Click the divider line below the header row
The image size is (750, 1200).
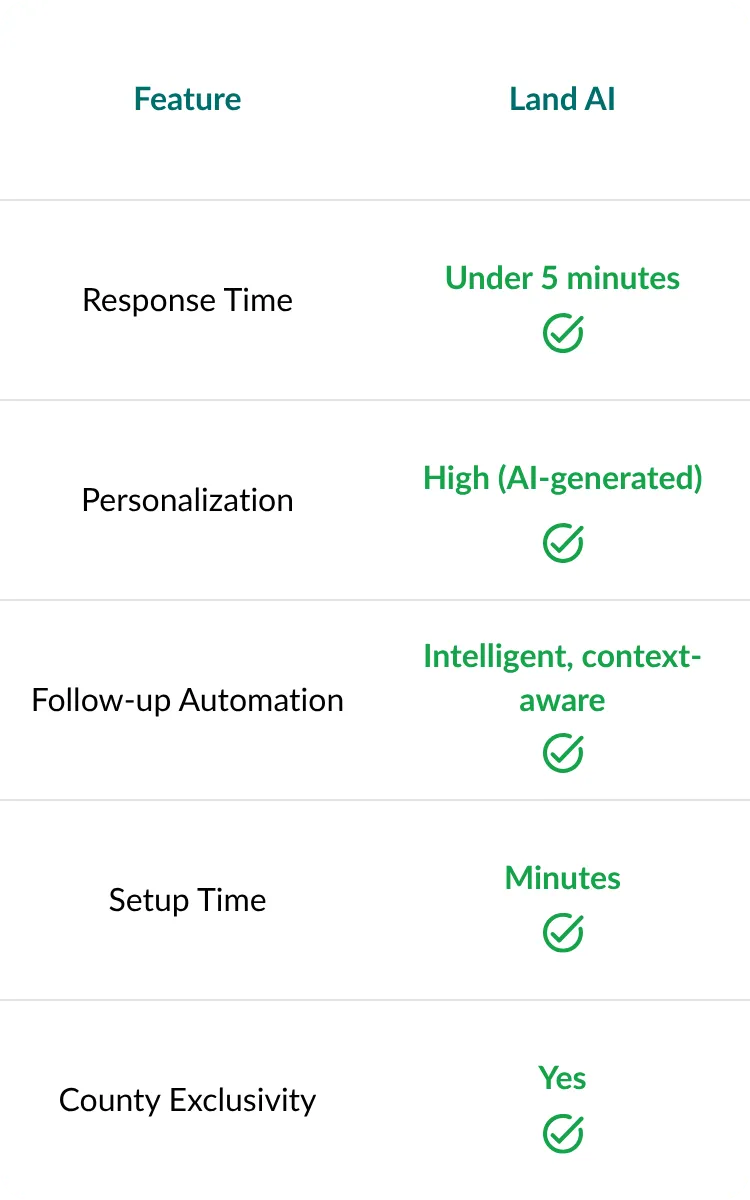tap(375, 200)
